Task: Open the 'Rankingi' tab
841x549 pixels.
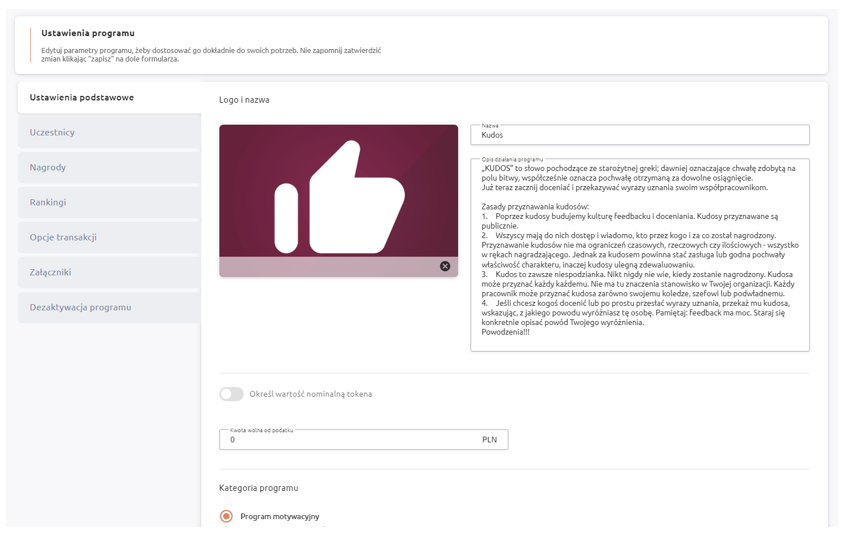Action: click(109, 202)
